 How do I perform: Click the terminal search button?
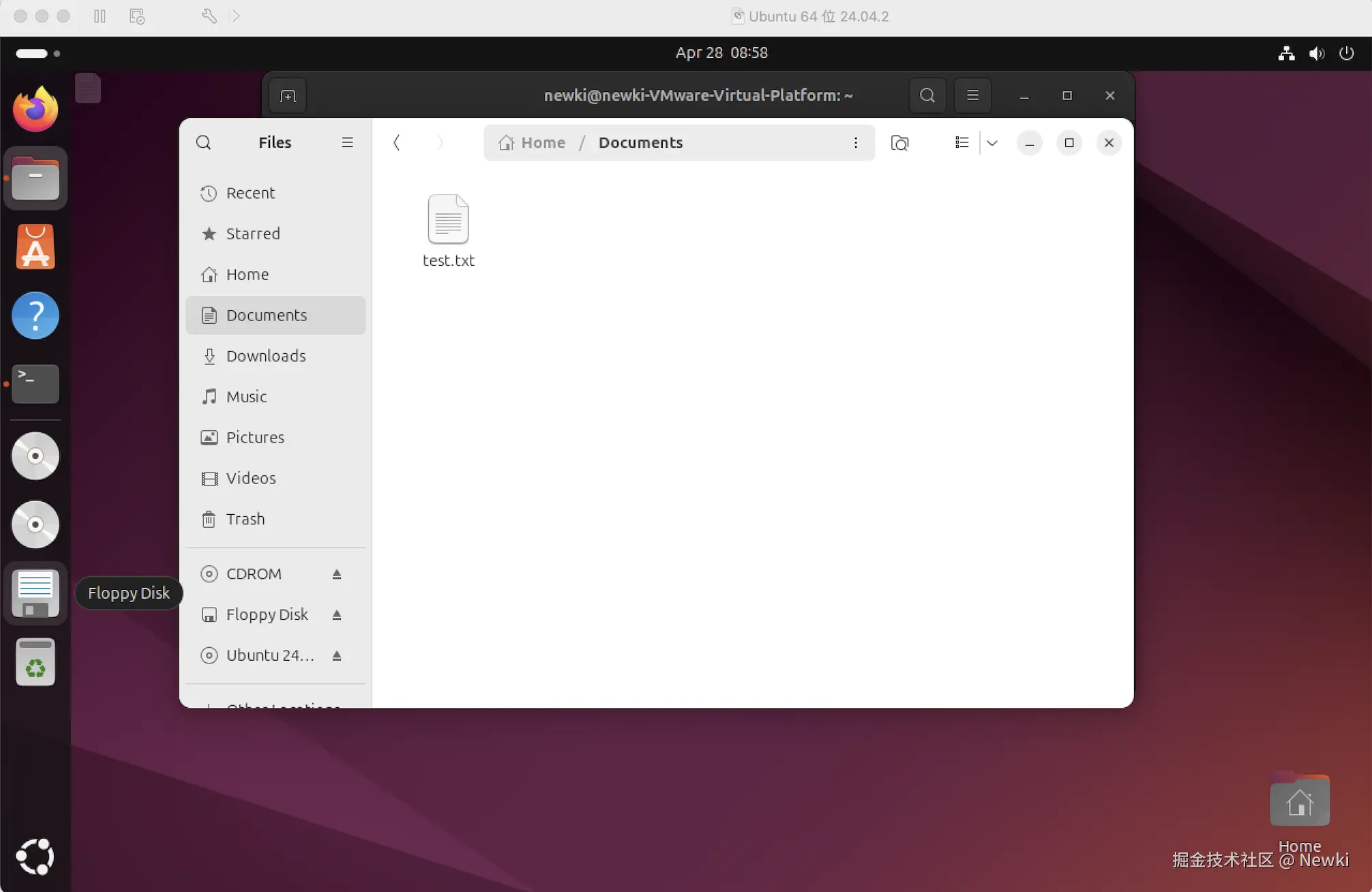tap(927, 95)
